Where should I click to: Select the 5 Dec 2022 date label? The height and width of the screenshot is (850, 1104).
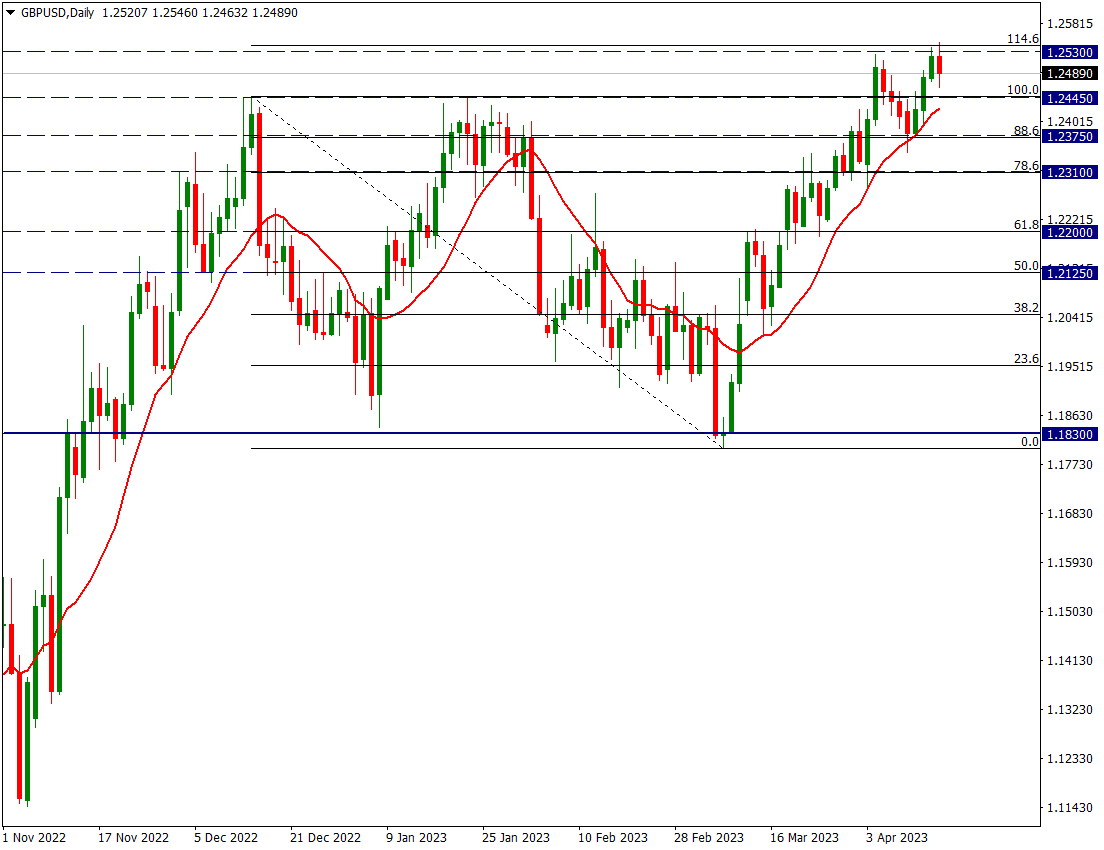coord(226,837)
